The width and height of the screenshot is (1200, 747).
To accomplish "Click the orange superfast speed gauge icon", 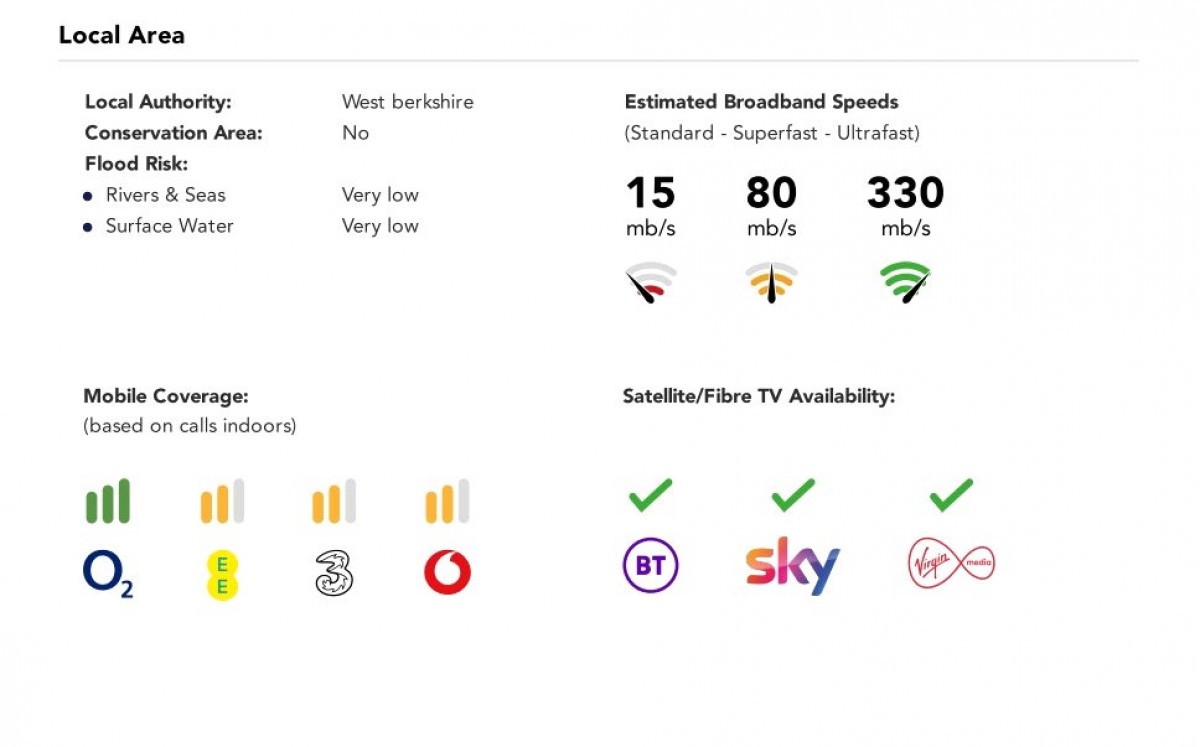I will click(x=771, y=281).
